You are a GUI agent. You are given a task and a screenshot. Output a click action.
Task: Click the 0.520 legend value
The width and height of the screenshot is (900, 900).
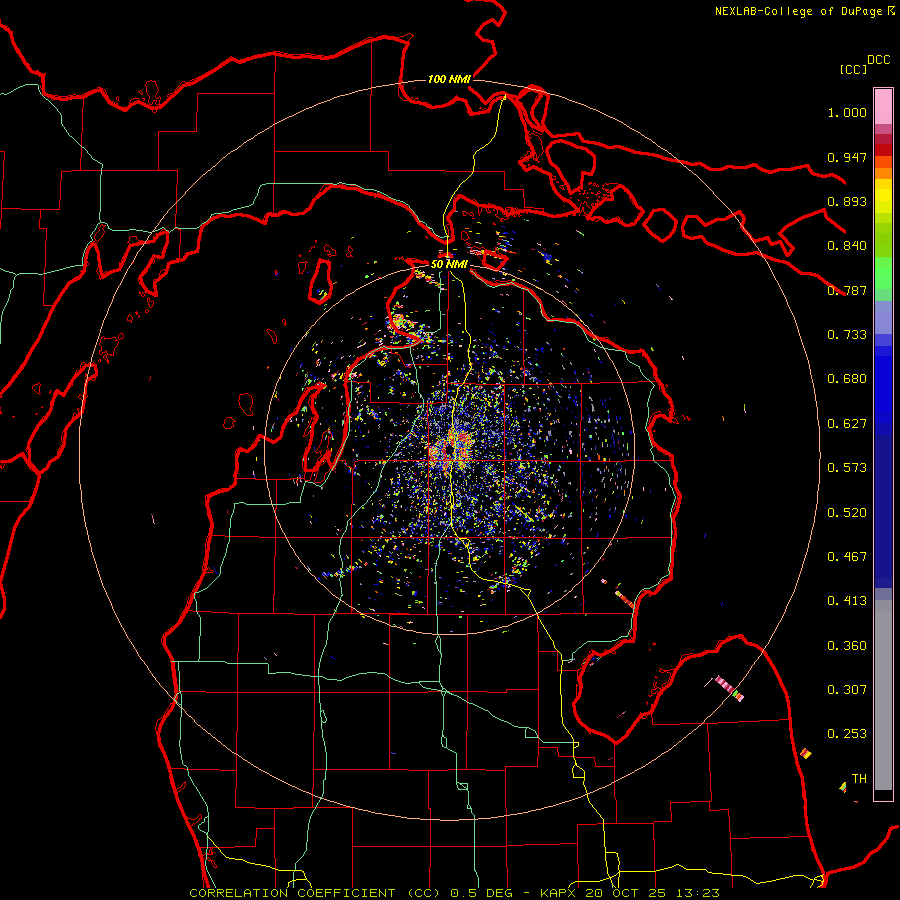click(847, 513)
